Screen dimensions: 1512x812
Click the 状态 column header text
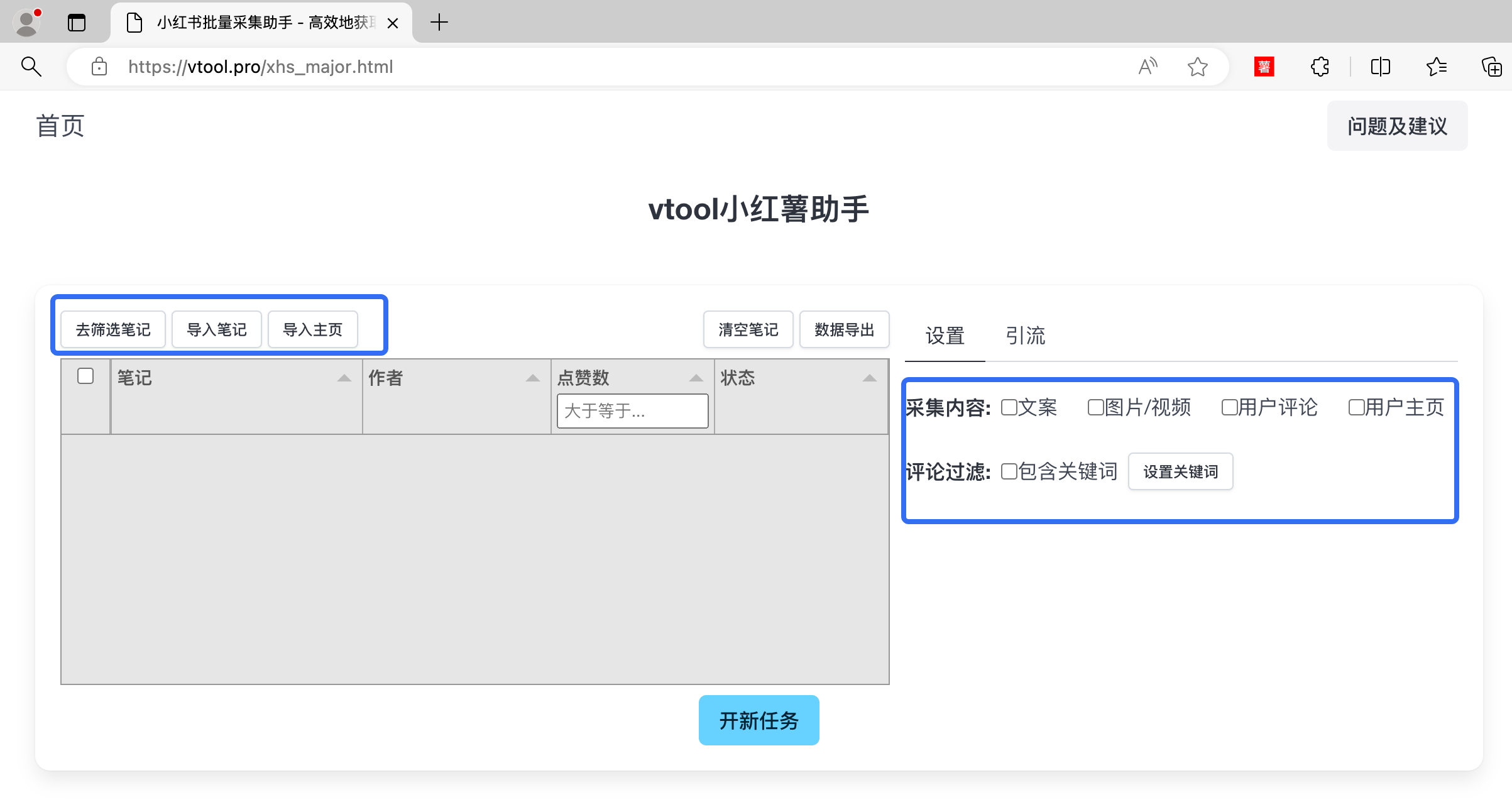738,378
